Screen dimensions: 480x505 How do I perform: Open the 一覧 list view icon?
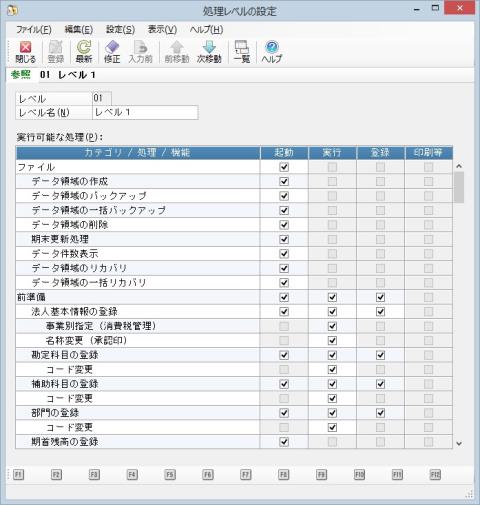coord(242,52)
